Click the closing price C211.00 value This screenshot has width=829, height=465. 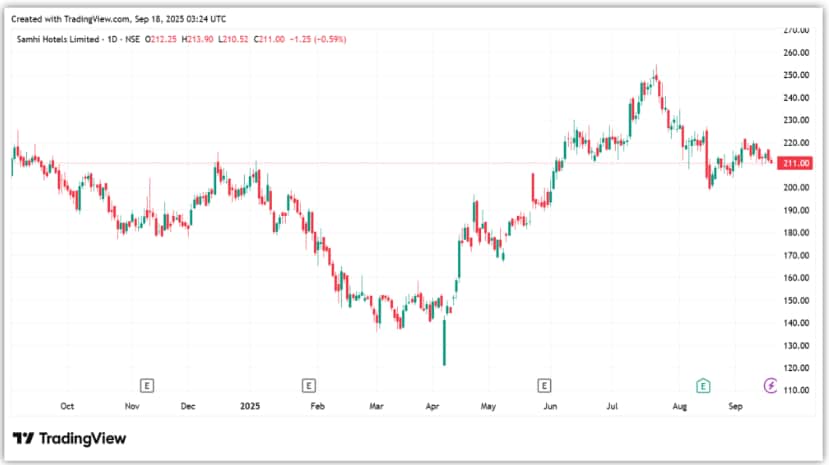[x=271, y=39]
